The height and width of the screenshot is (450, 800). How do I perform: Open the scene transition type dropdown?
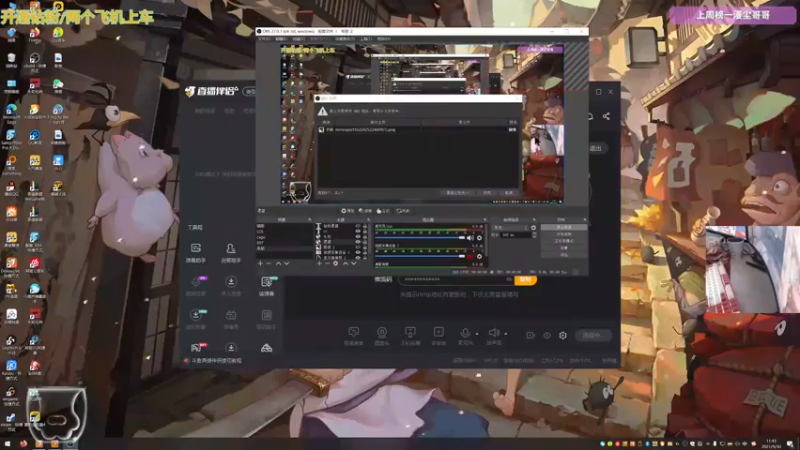click(x=510, y=227)
